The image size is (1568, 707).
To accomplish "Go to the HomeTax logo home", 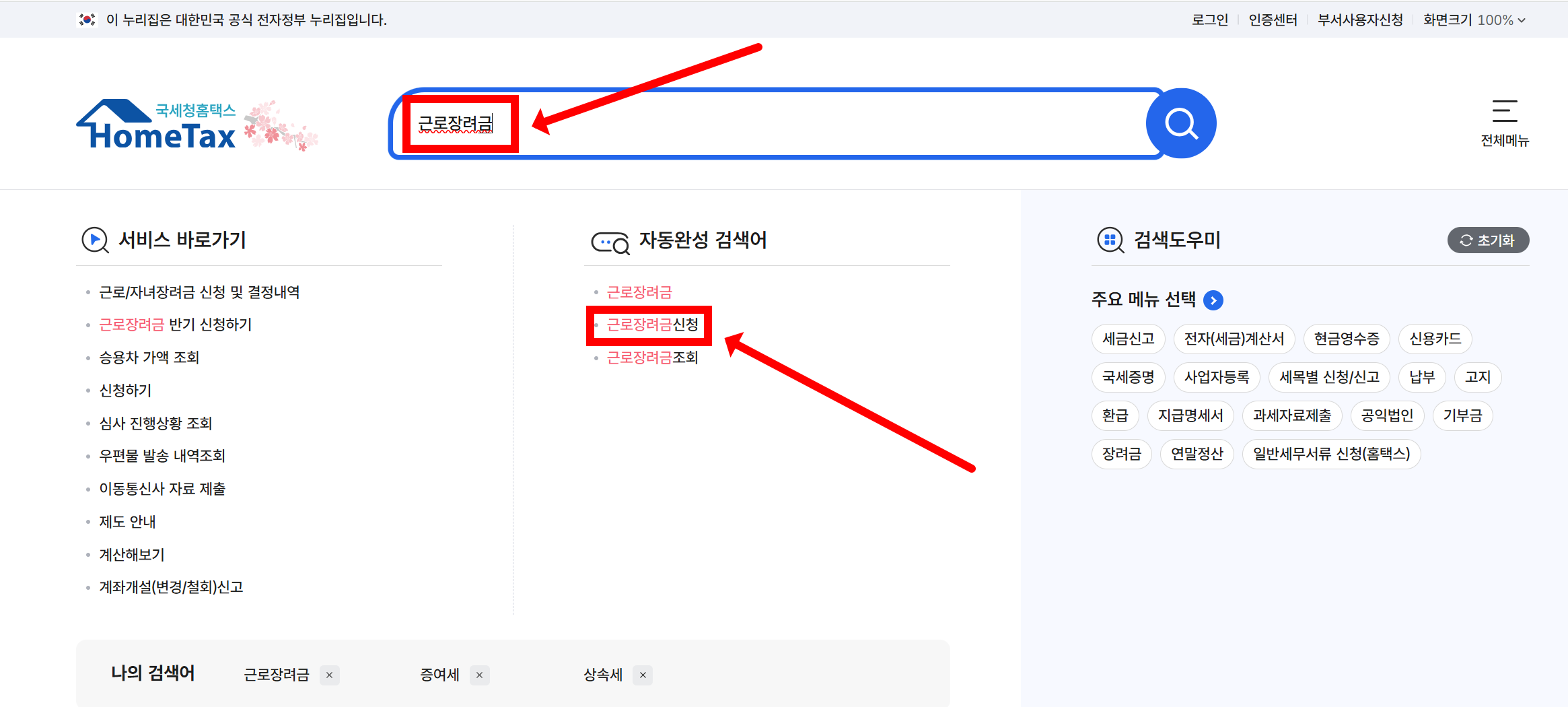I will coord(157,125).
